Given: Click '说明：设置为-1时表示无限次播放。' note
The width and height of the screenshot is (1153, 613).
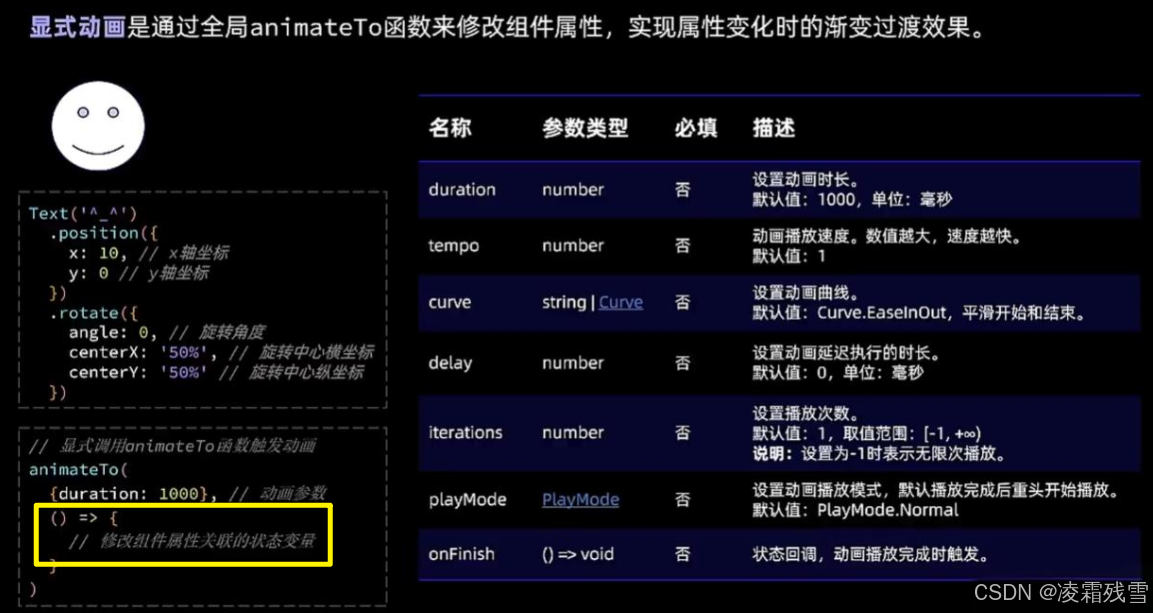Looking at the screenshot, I should coord(879,452).
